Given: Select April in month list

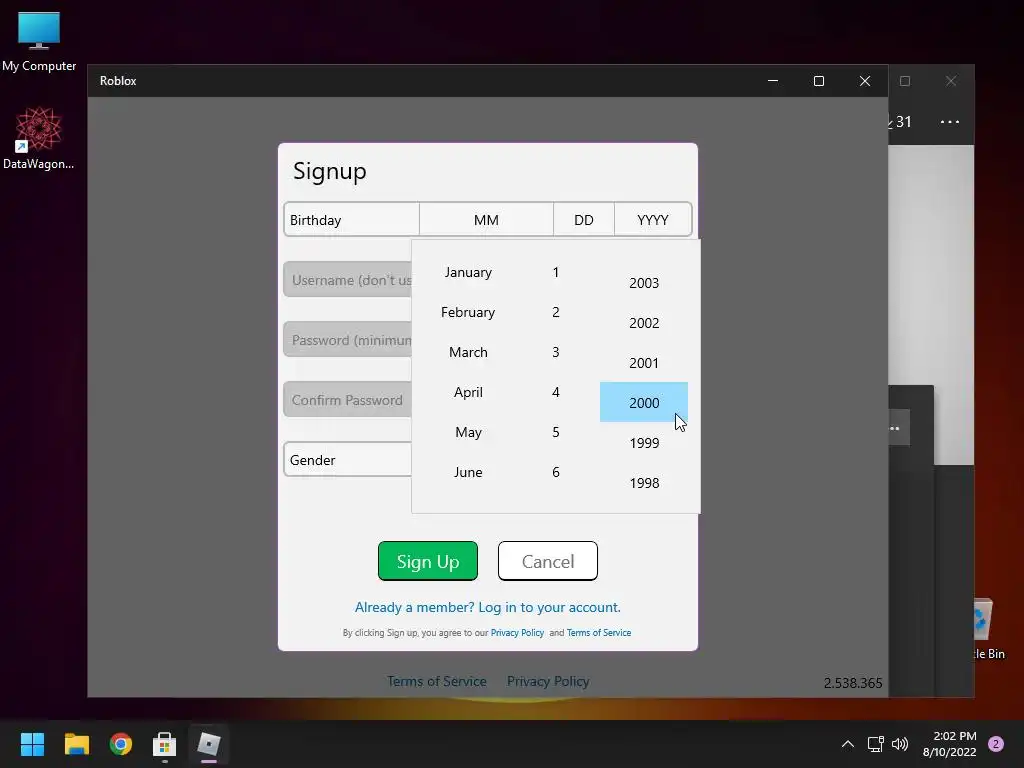Looking at the screenshot, I should tap(468, 392).
